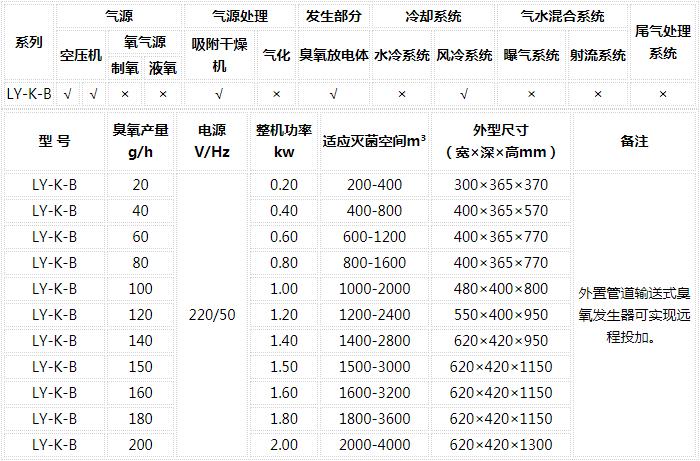Select the dimension 480×400×800
The width and height of the screenshot is (700, 461).
501,289
